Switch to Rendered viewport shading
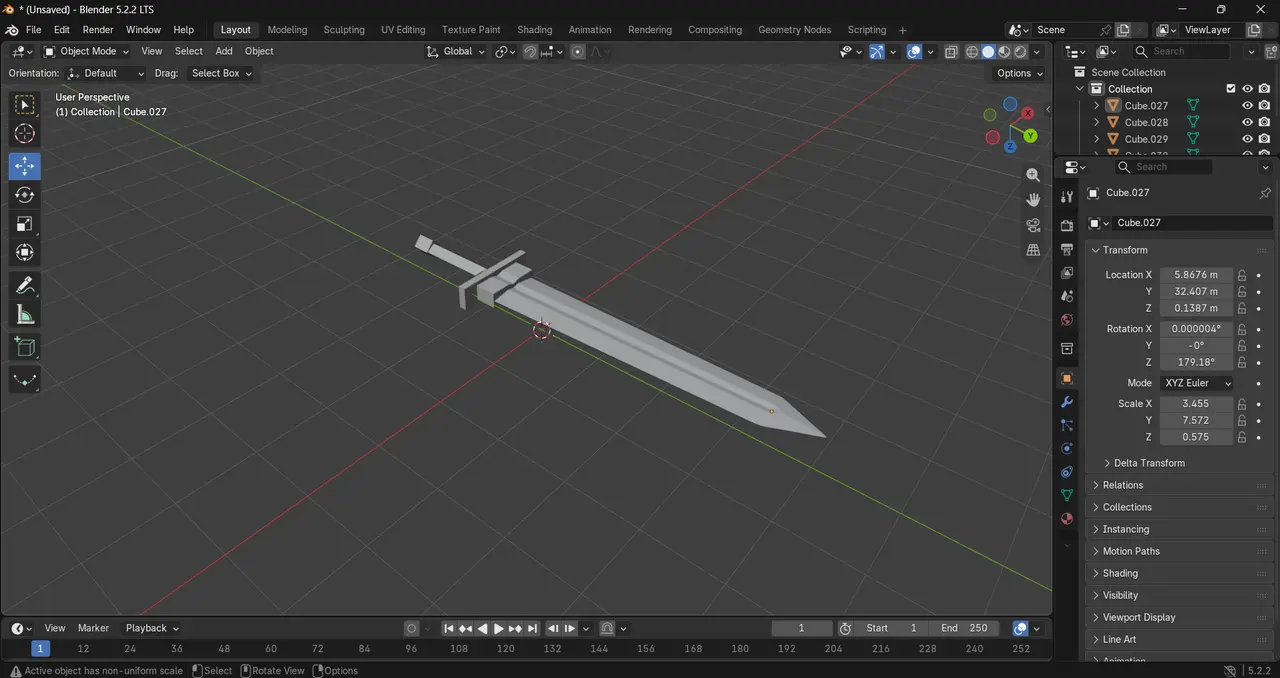 pos(1020,52)
